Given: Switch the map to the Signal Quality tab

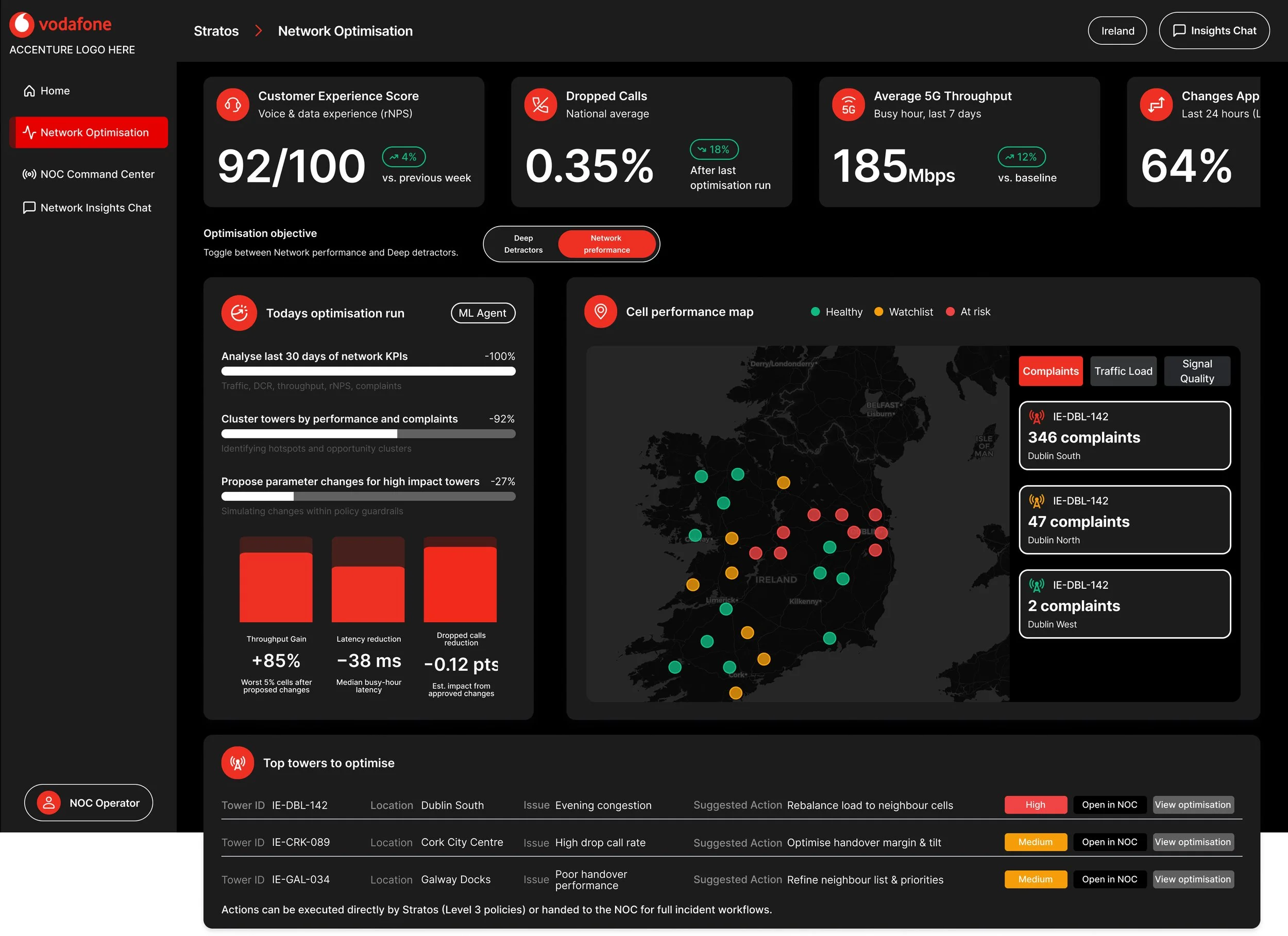Looking at the screenshot, I should pyautogui.click(x=1197, y=371).
